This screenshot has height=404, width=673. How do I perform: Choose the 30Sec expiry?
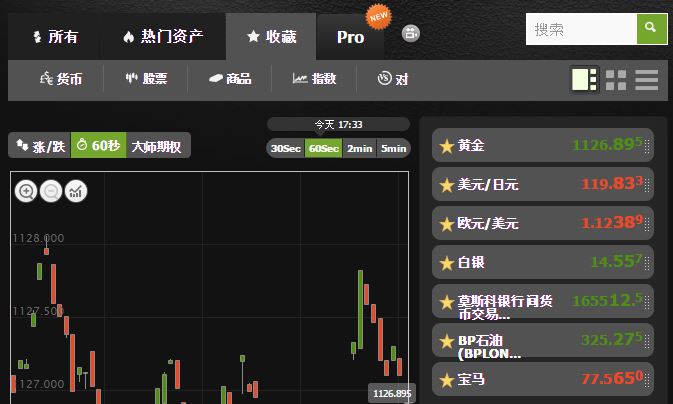285,148
